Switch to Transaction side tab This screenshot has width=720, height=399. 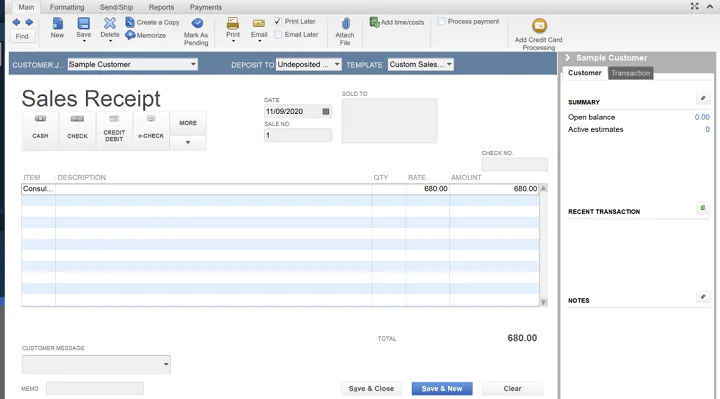(x=630, y=73)
